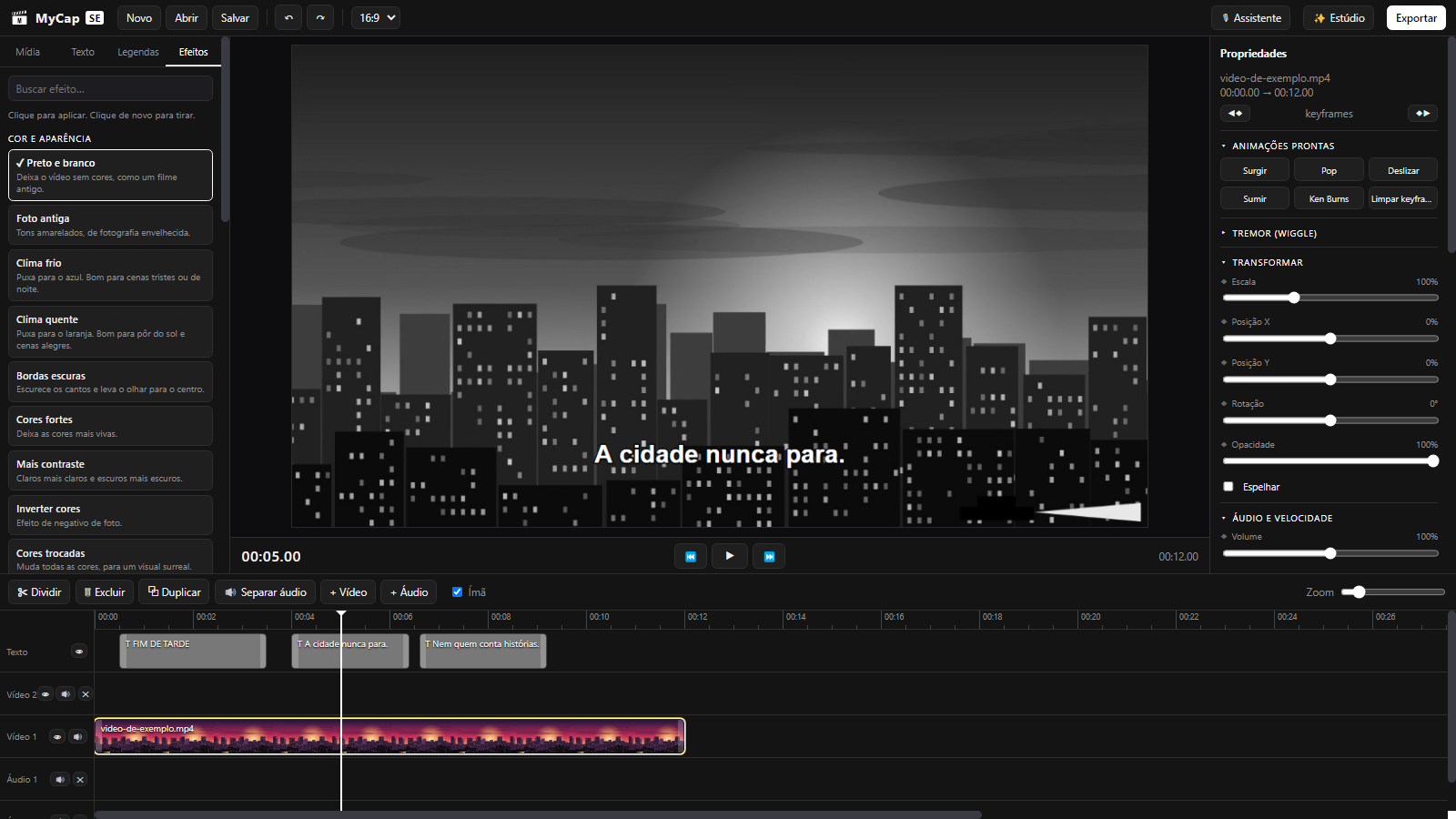This screenshot has width=1456, height=819.
Task: Skip back to the video start
Action: (691, 556)
